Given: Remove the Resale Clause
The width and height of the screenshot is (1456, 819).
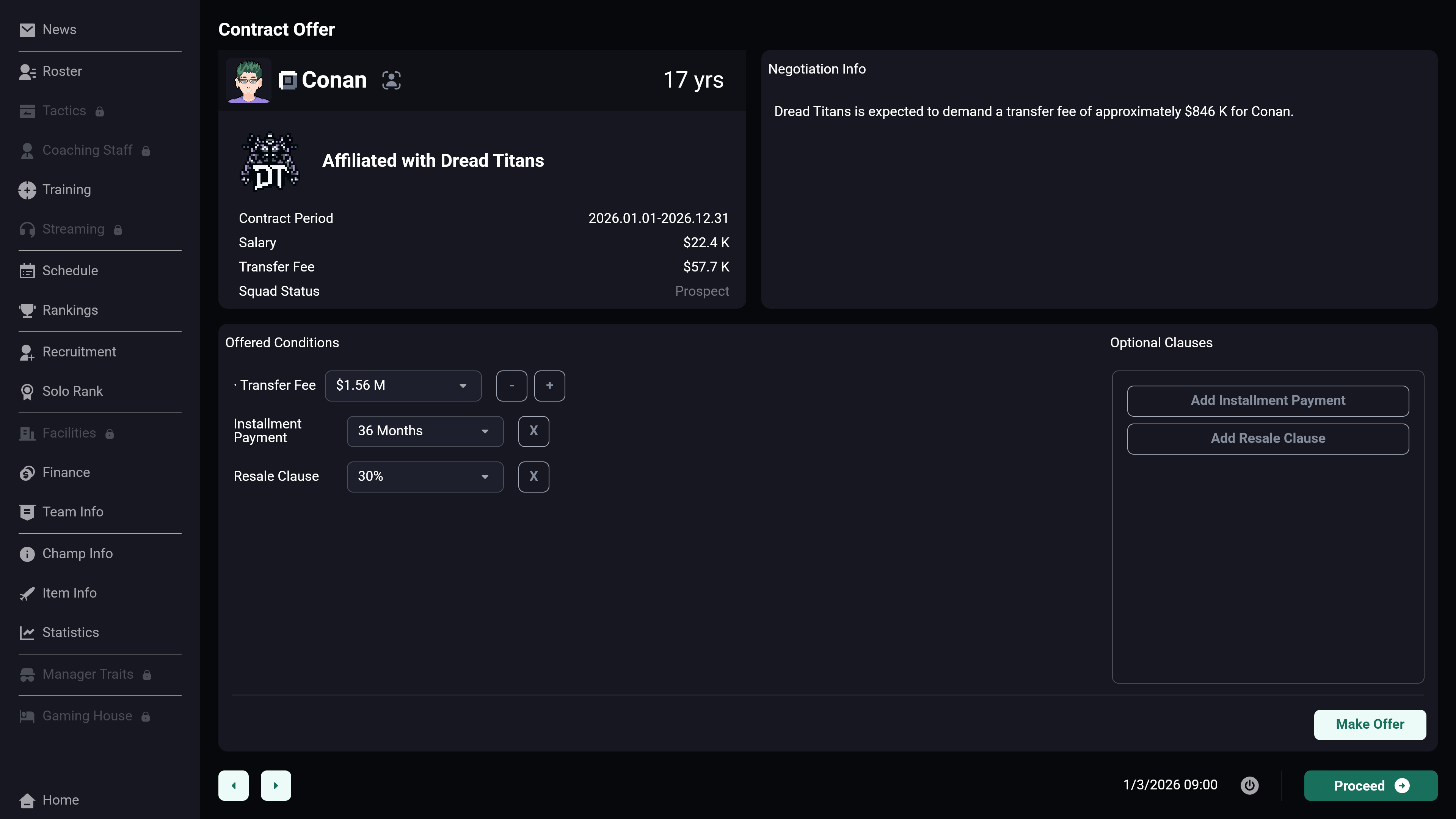Looking at the screenshot, I should click(533, 477).
